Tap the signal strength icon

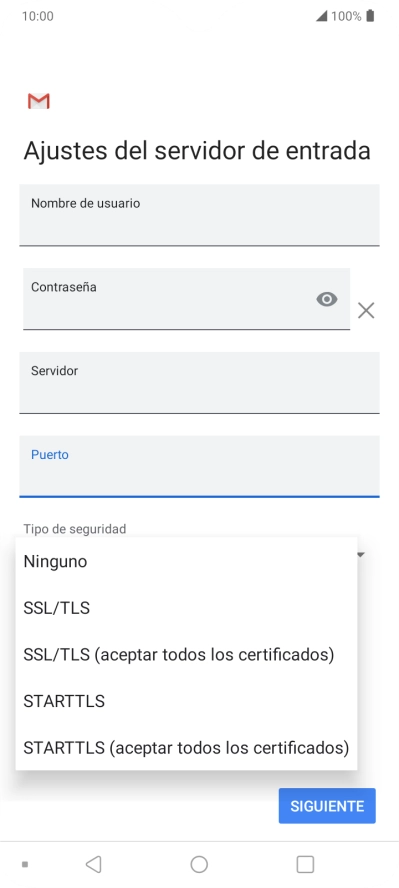pyautogui.click(x=321, y=16)
